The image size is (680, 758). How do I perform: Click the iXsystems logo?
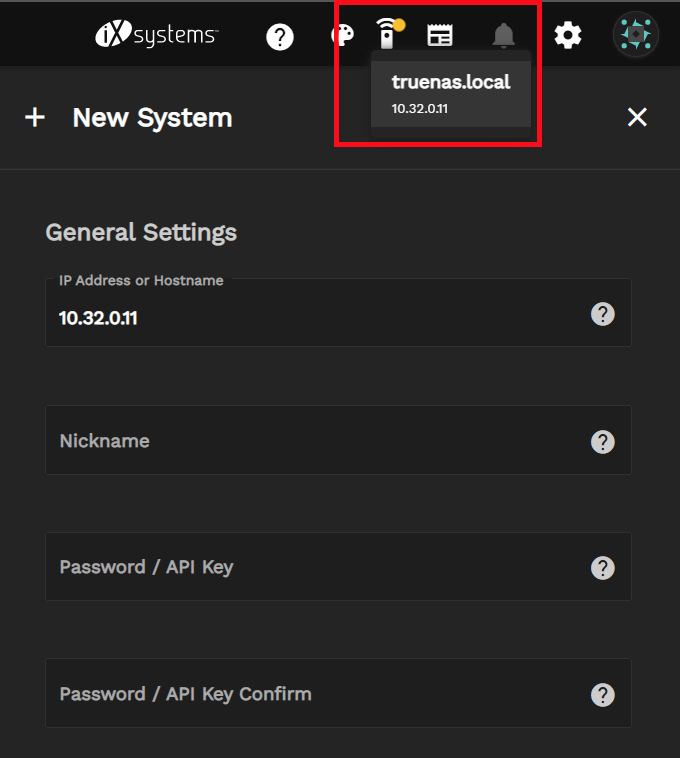click(156, 36)
